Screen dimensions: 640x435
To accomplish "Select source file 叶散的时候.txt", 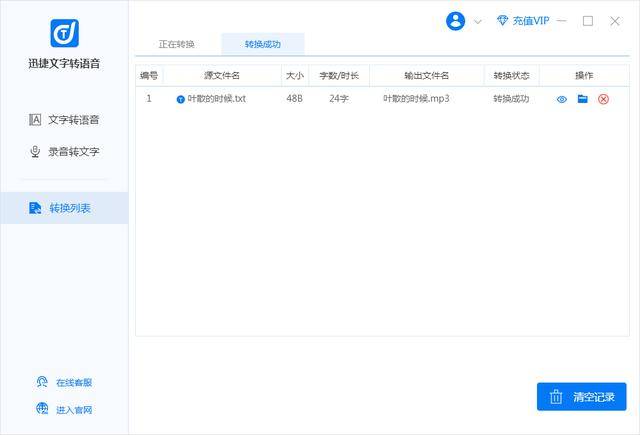I will [x=216, y=99].
